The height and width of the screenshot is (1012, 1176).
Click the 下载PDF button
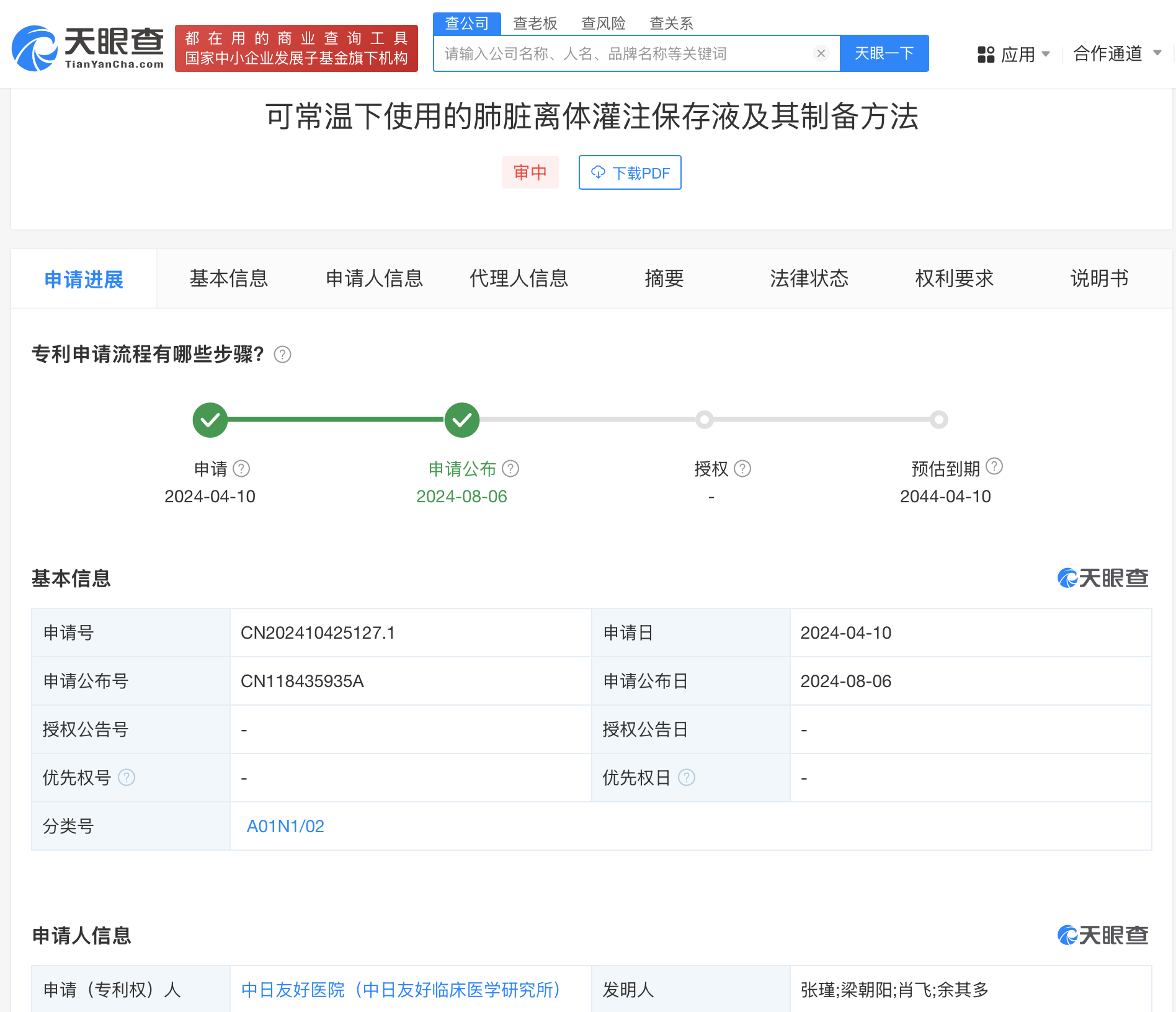[x=630, y=172]
